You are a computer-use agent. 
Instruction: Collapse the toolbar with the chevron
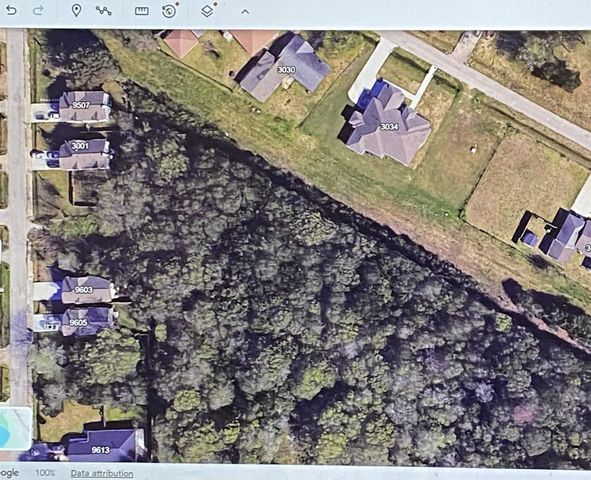click(x=245, y=12)
